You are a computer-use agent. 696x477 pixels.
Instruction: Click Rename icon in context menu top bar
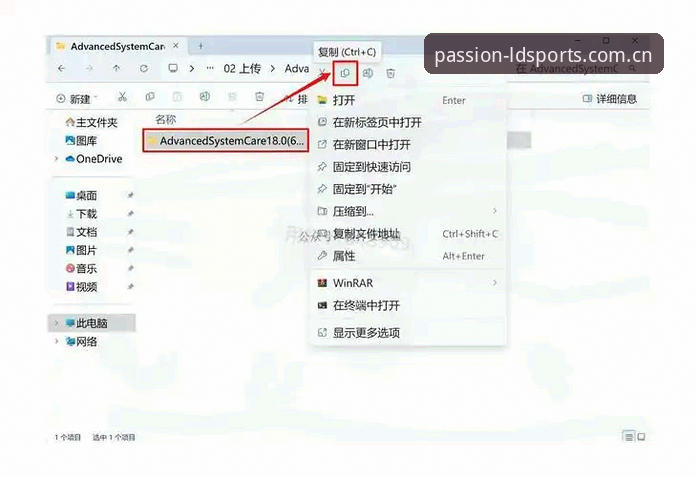click(368, 73)
